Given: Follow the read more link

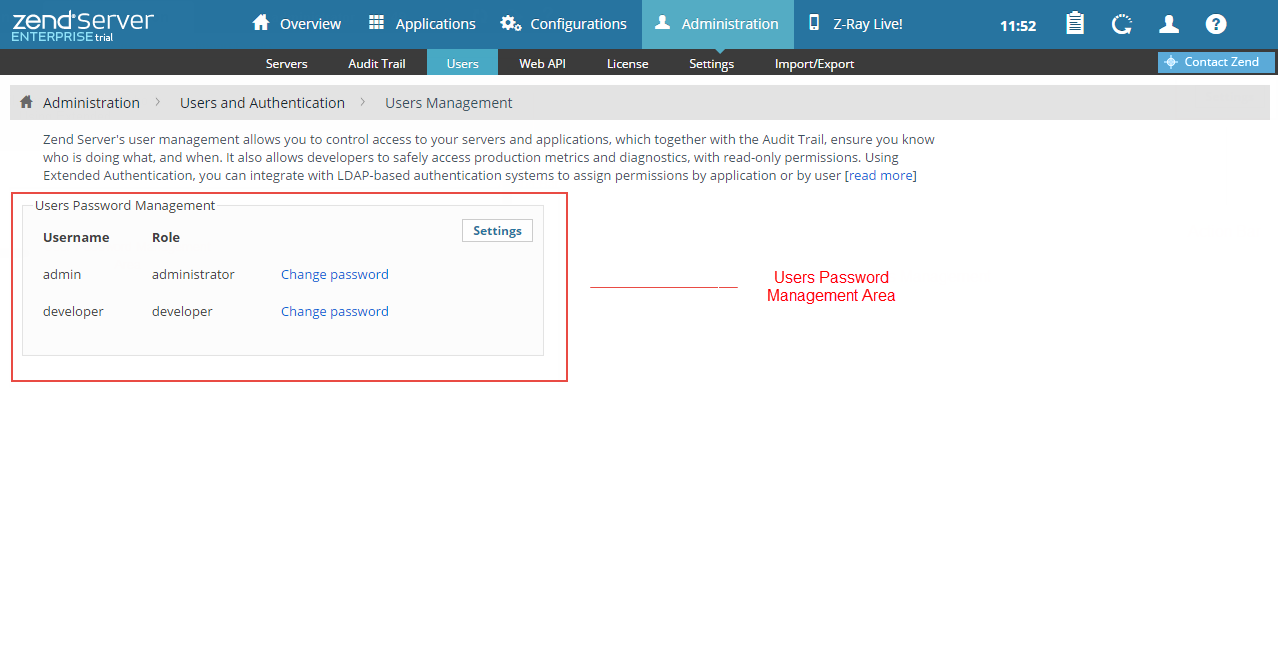Looking at the screenshot, I should (880, 176).
